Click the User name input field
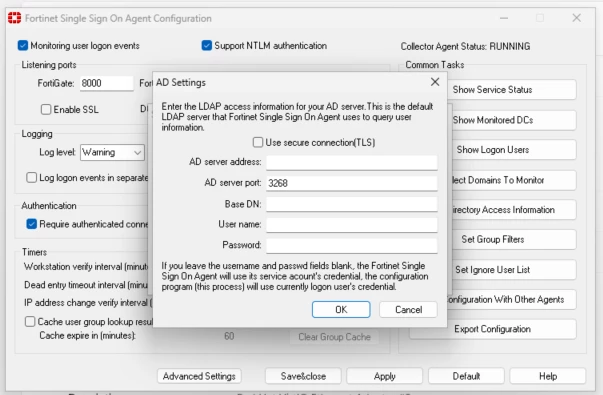This screenshot has height=395, width=603. pos(351,225)
